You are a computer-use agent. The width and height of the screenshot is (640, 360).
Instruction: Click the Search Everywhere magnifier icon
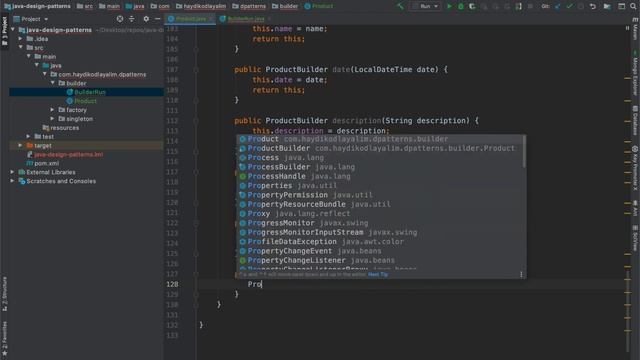point(633,6)
